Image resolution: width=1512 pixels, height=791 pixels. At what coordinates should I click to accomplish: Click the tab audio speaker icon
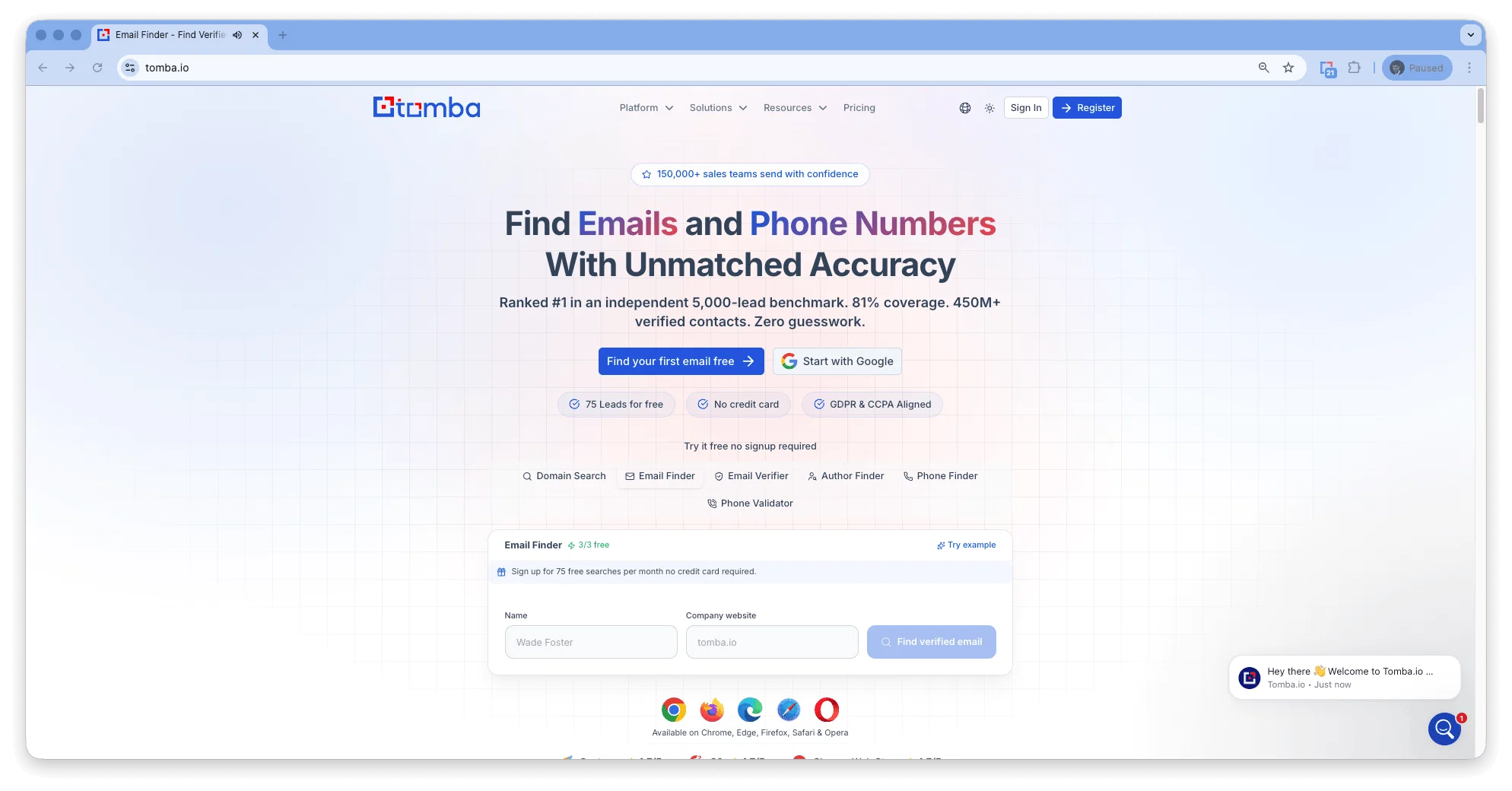(238, 35)
